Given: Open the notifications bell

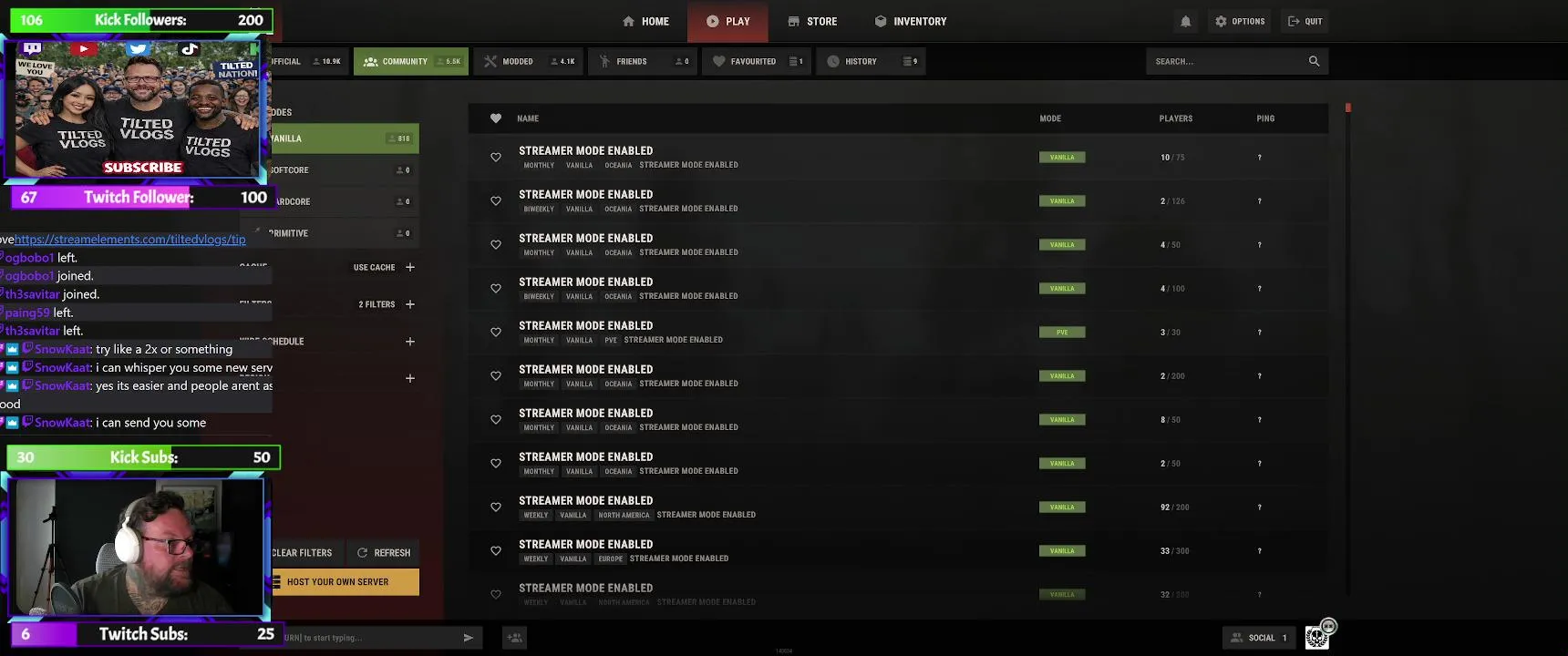Looking at the screenshot, I should (x=1185, y=21).
